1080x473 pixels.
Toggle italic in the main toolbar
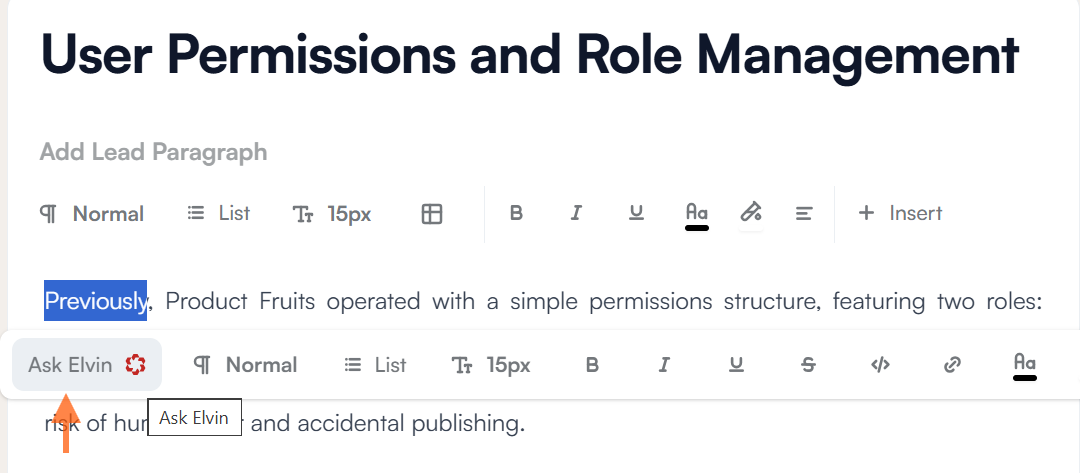point(576,214)
